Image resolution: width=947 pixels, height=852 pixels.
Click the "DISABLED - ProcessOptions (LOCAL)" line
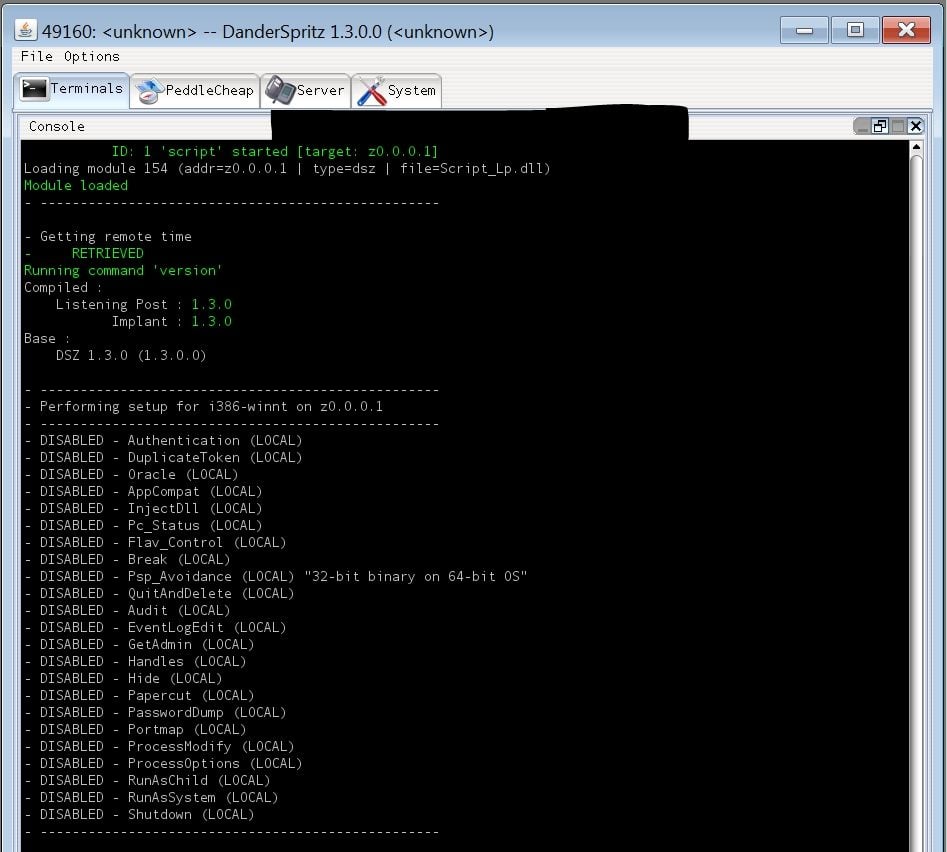point(163,763)
